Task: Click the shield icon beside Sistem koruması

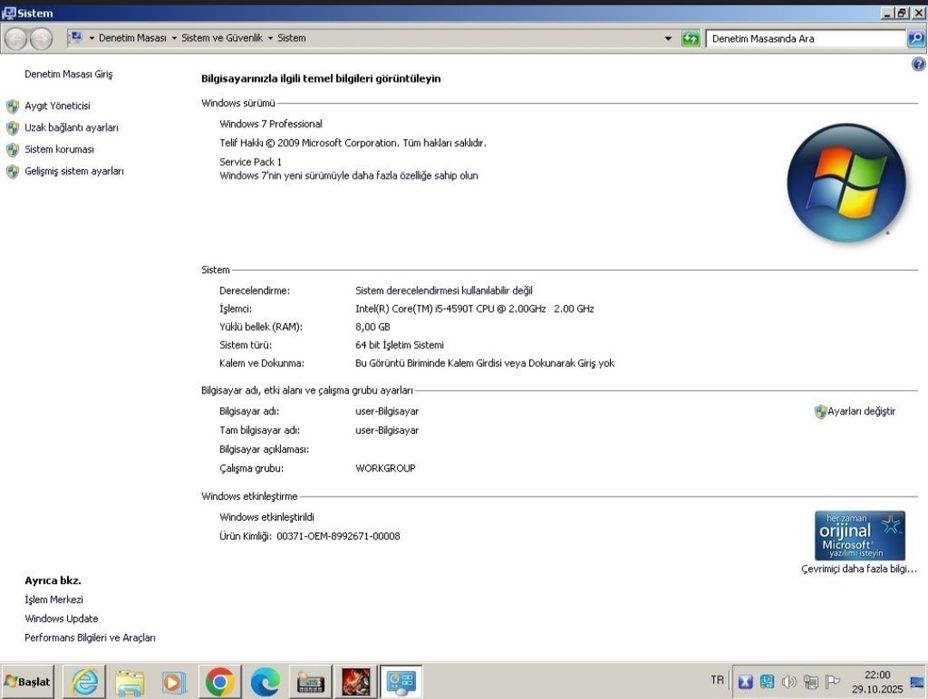Action: (12, 150)
